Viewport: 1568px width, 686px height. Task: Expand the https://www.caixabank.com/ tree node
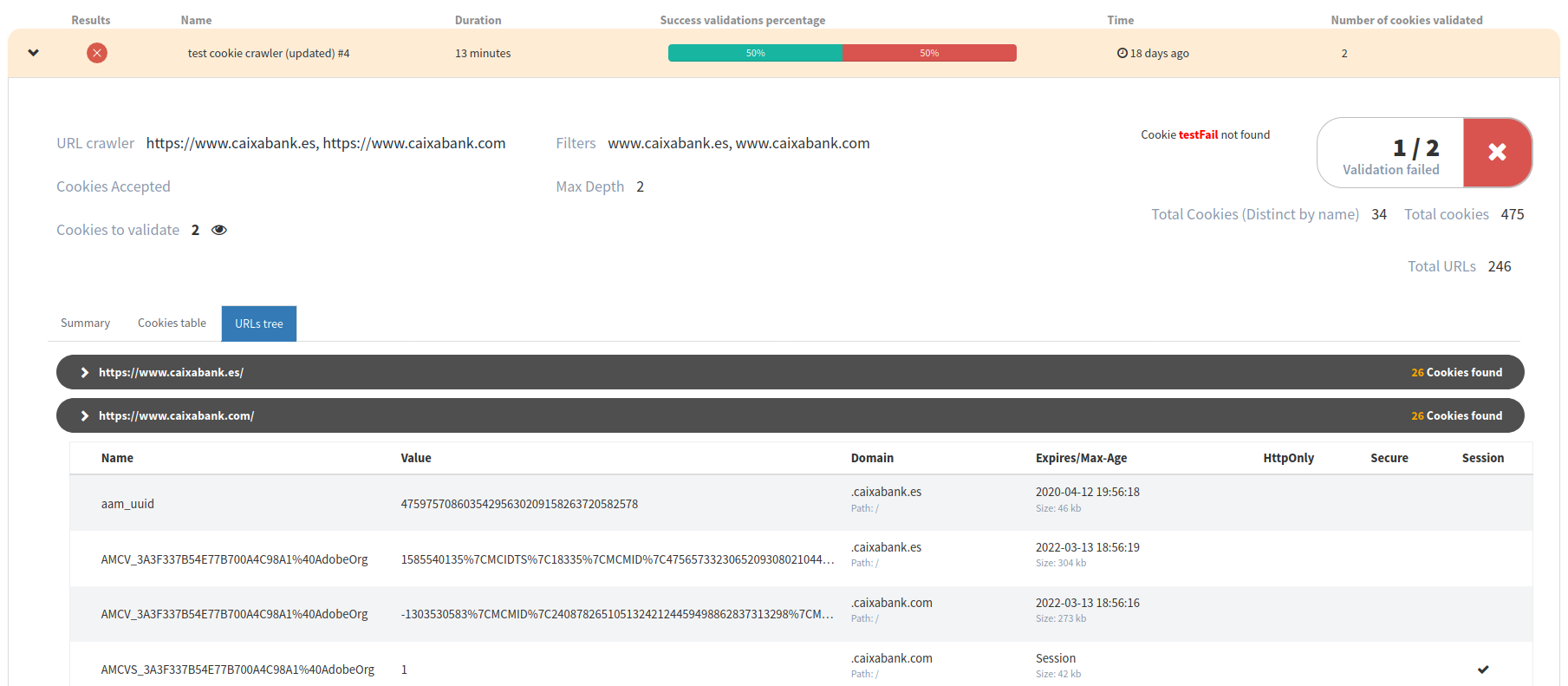pos(85,415)
